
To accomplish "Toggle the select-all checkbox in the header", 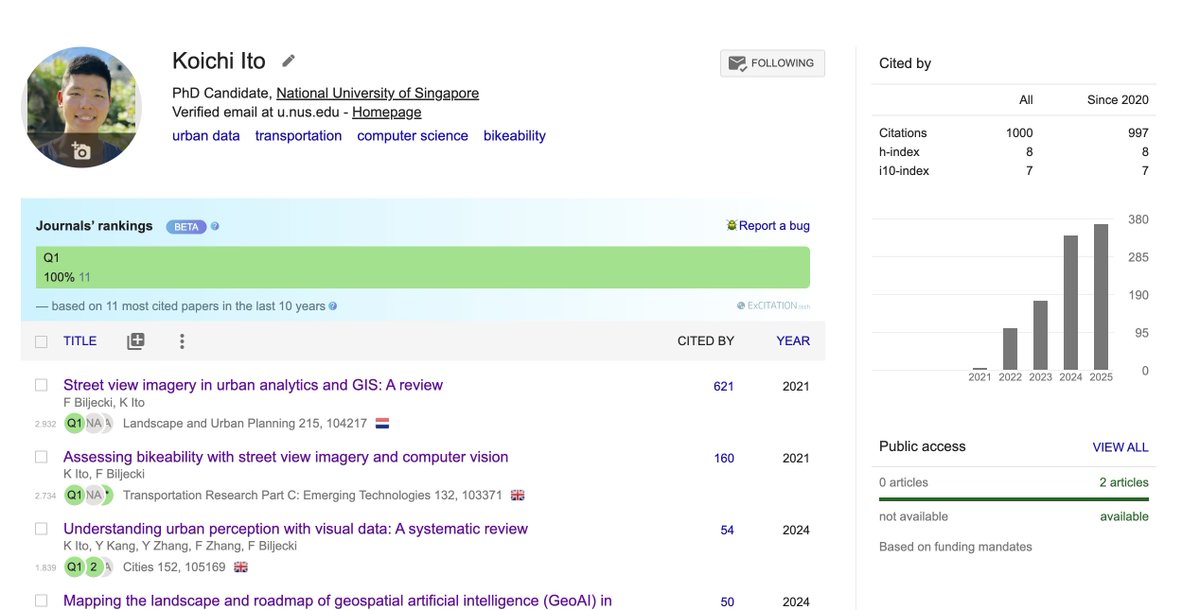I will [x=41, y=342].
